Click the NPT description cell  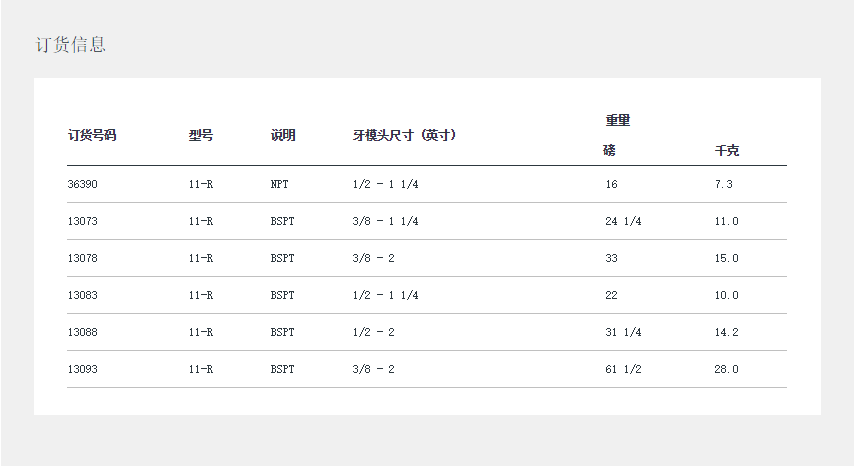[279, 184]
